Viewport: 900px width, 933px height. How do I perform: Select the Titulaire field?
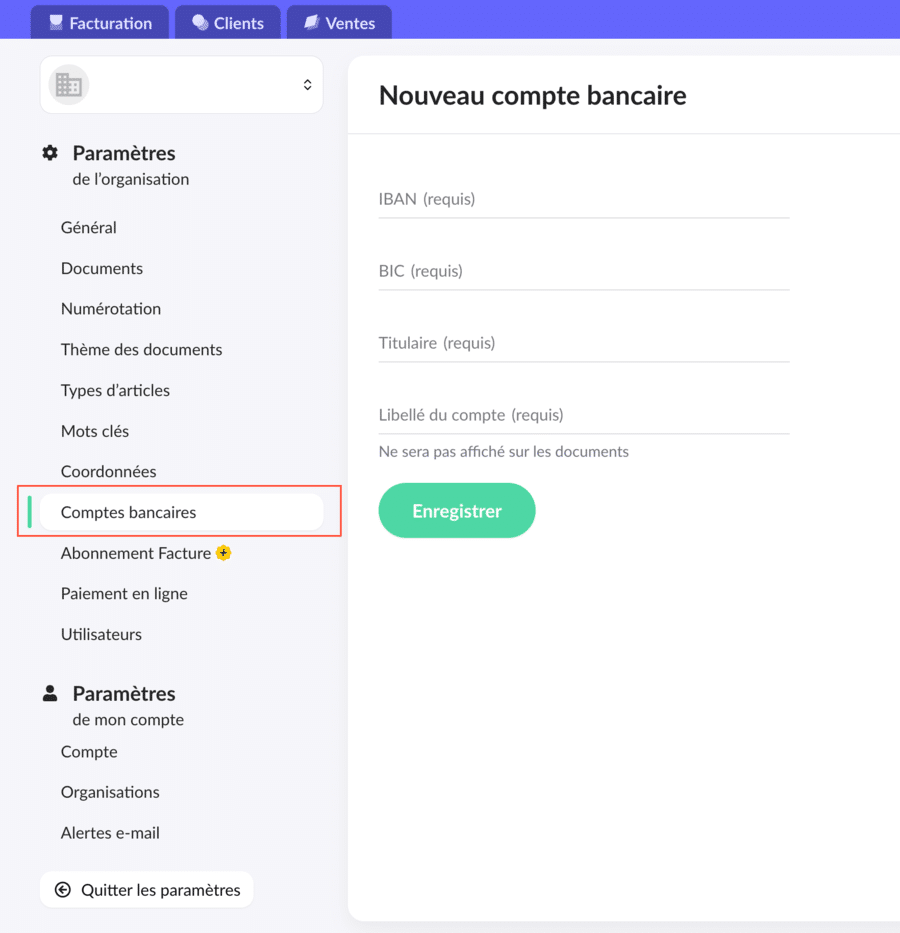584,343
